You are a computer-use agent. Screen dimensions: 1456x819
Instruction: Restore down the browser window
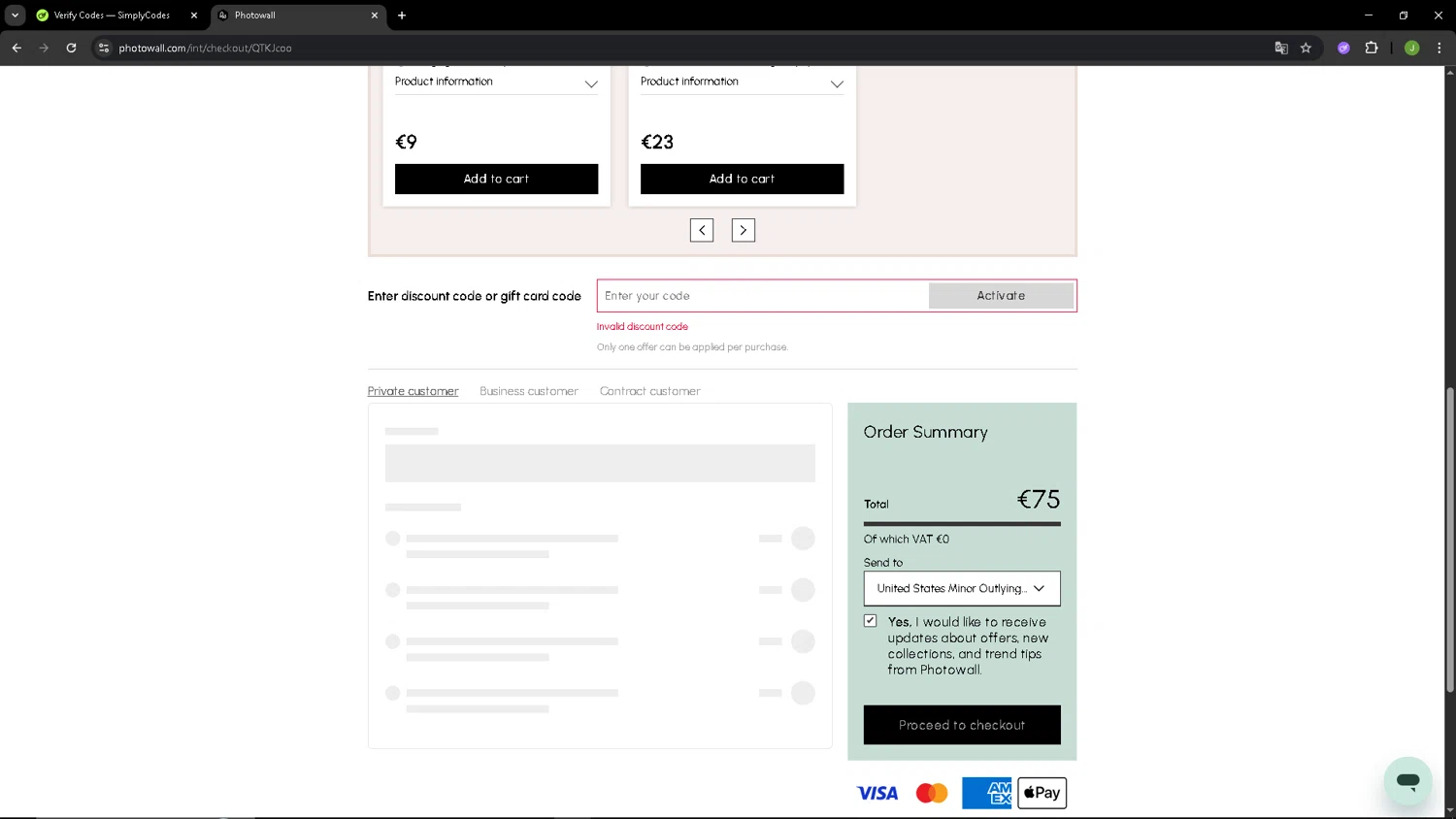click(x=1404, y=15)
